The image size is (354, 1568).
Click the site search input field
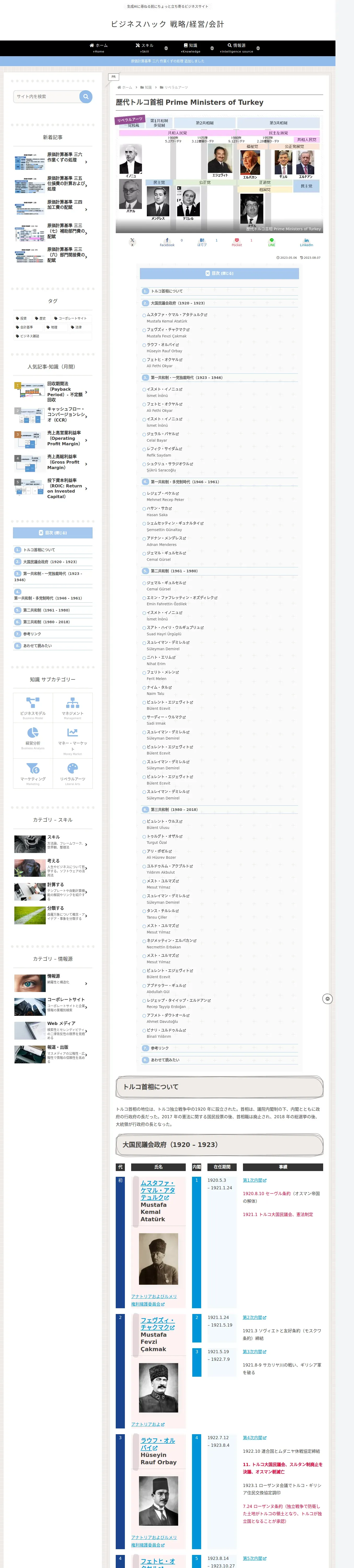coord(46,96)
